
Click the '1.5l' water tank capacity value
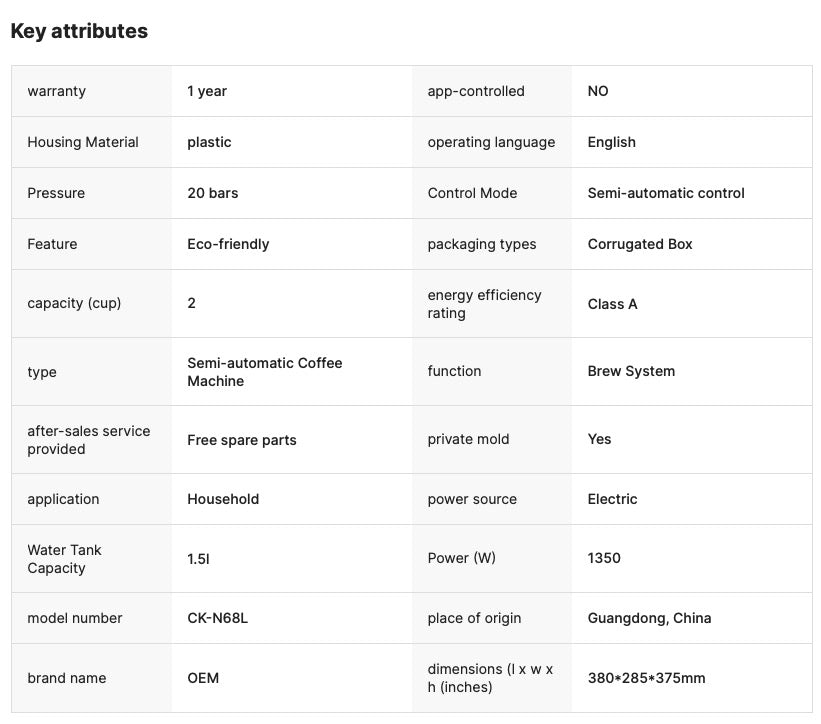(x=198, y=559)
